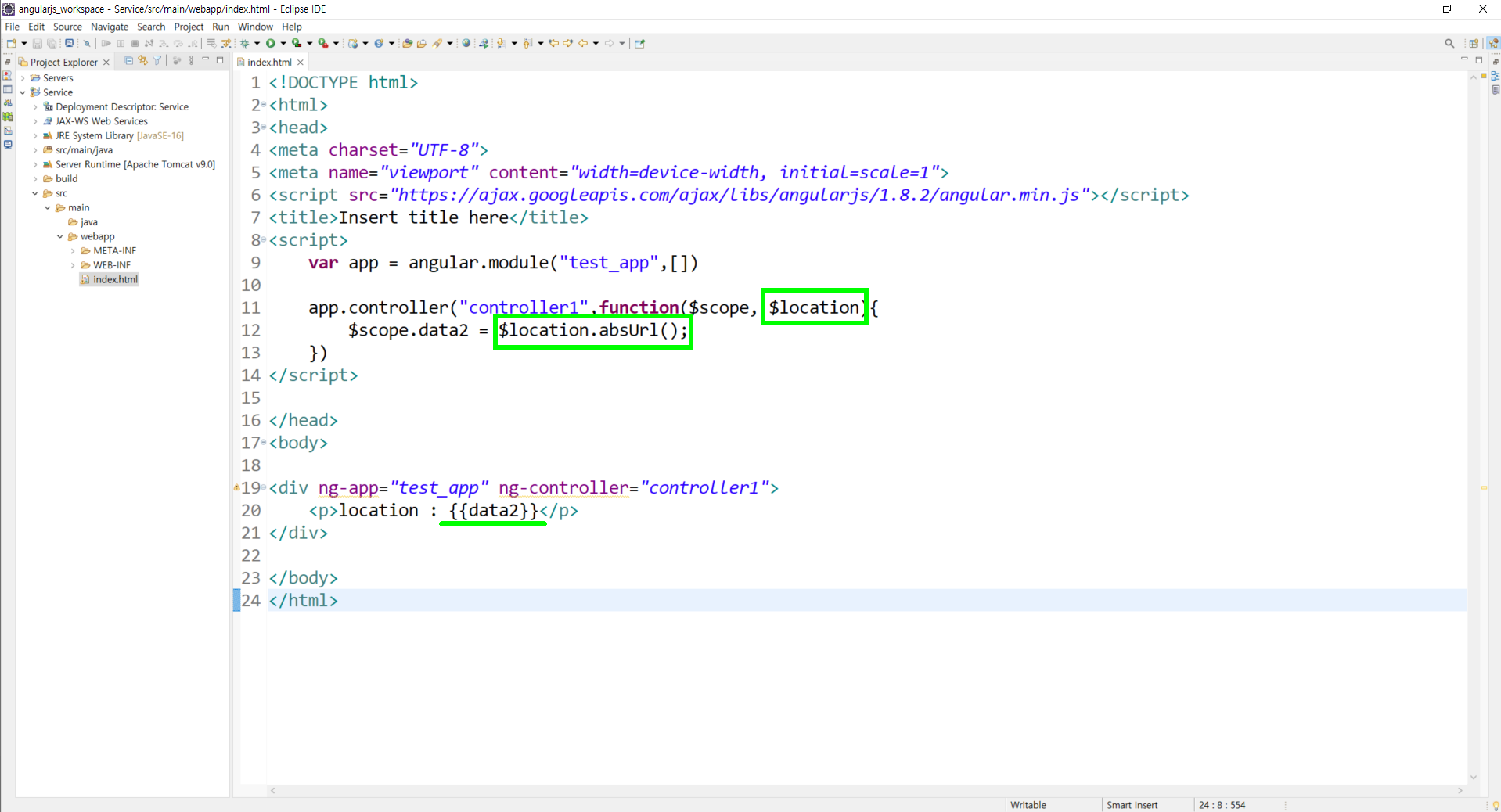This screenshot has width=1501, height=812.
Task: Toggle fold marker on line 3 head tag
Action: point(264,128)
